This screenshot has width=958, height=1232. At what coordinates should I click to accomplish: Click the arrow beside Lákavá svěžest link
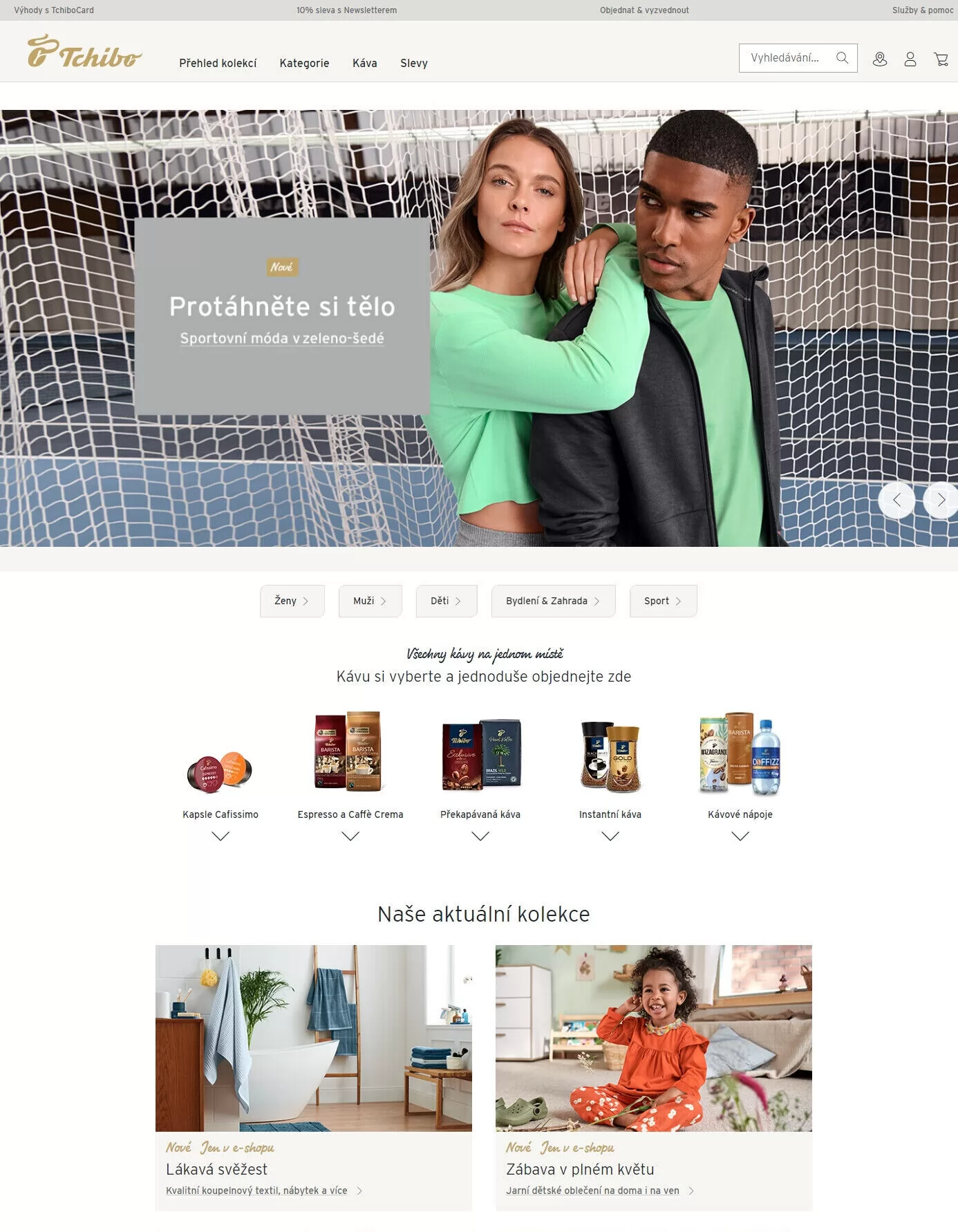click(x=359, y=1191)
